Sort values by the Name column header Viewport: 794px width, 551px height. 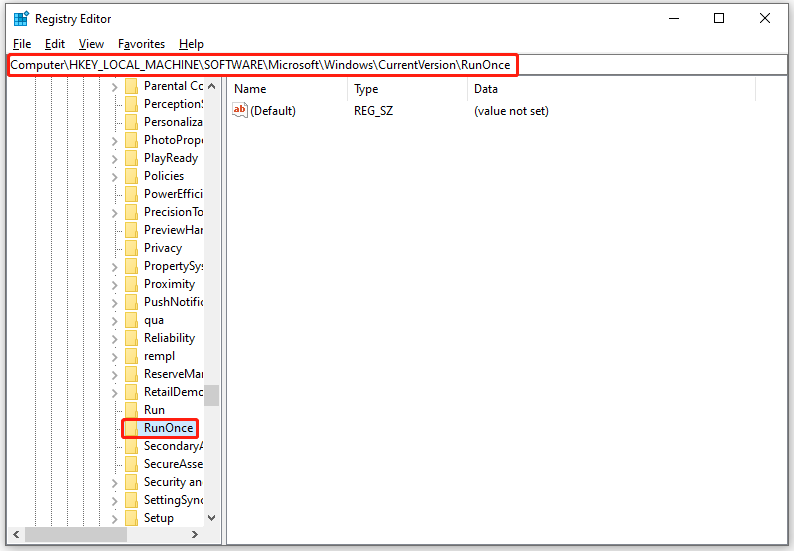(x=287, y=89)
